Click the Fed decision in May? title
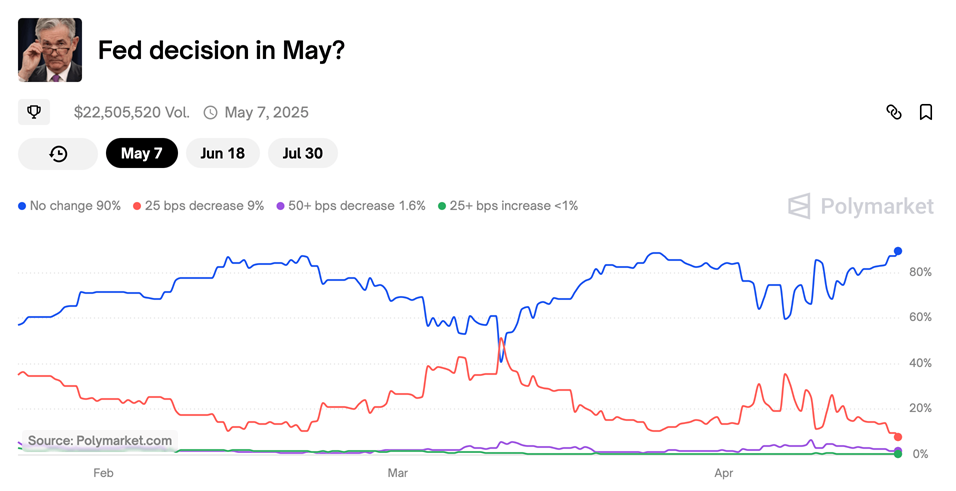 coord(221,50)
